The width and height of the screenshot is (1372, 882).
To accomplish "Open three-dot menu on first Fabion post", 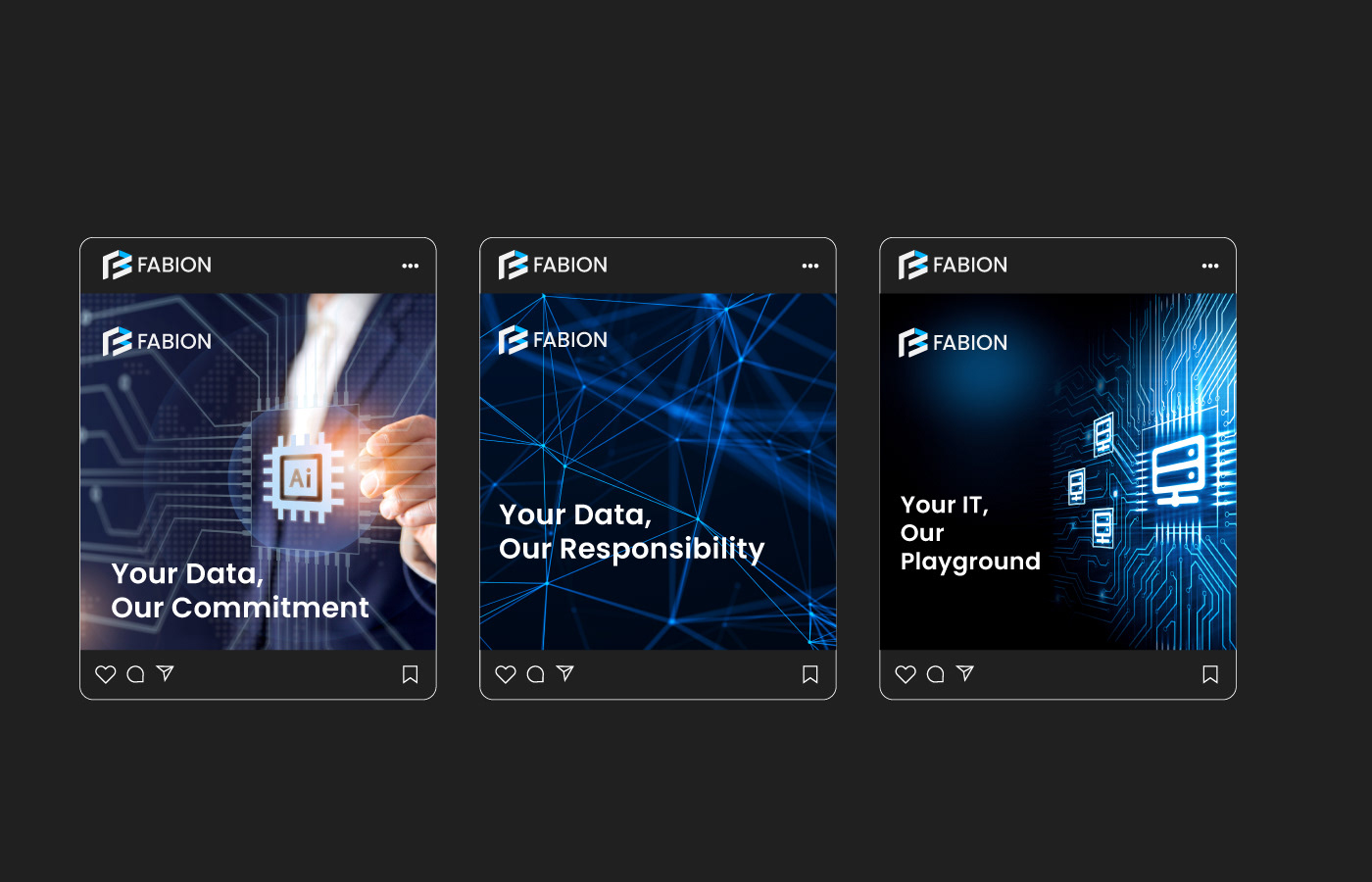I will coord(411,266).
